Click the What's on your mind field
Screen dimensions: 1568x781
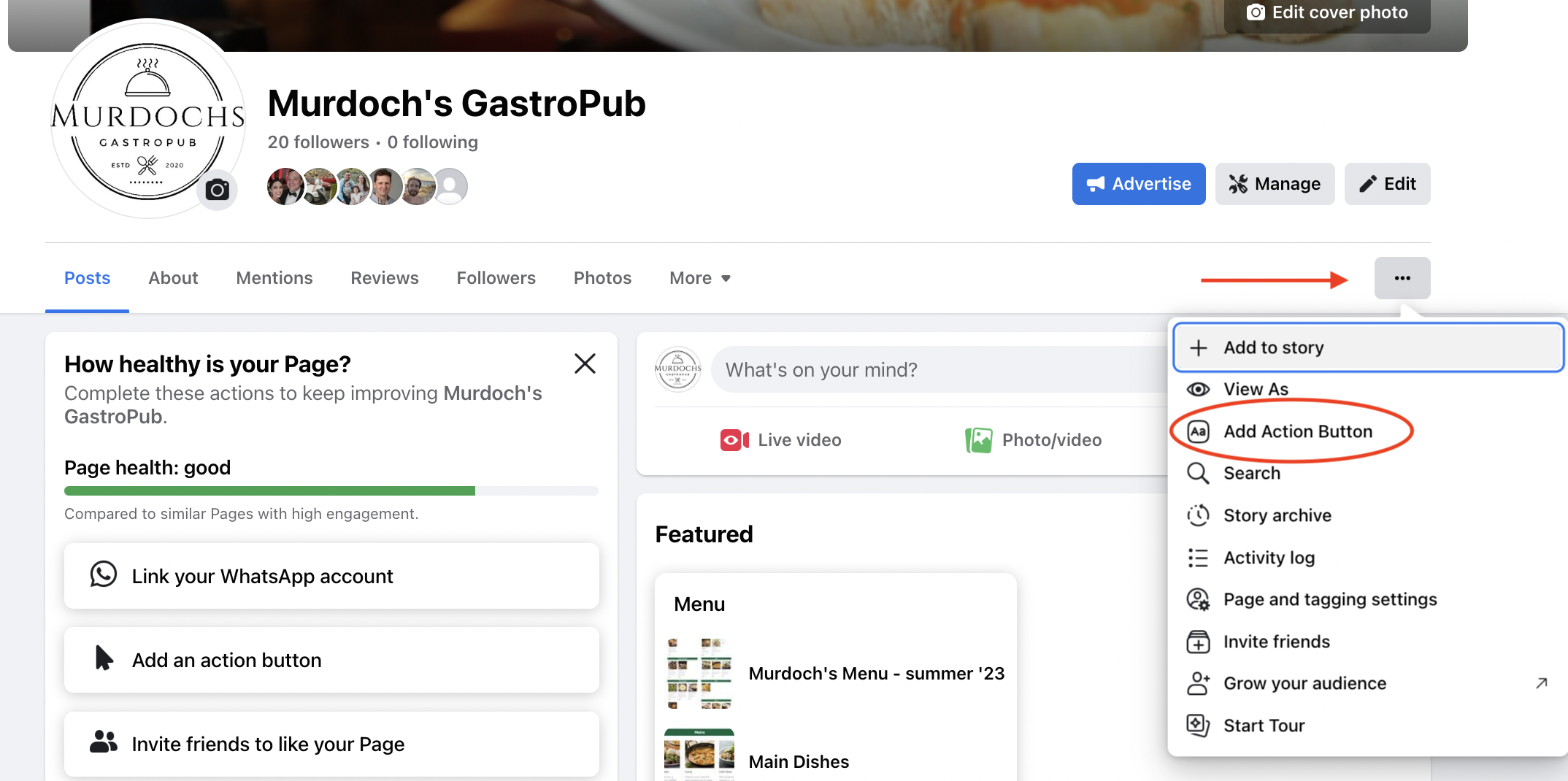coord(939,369)
